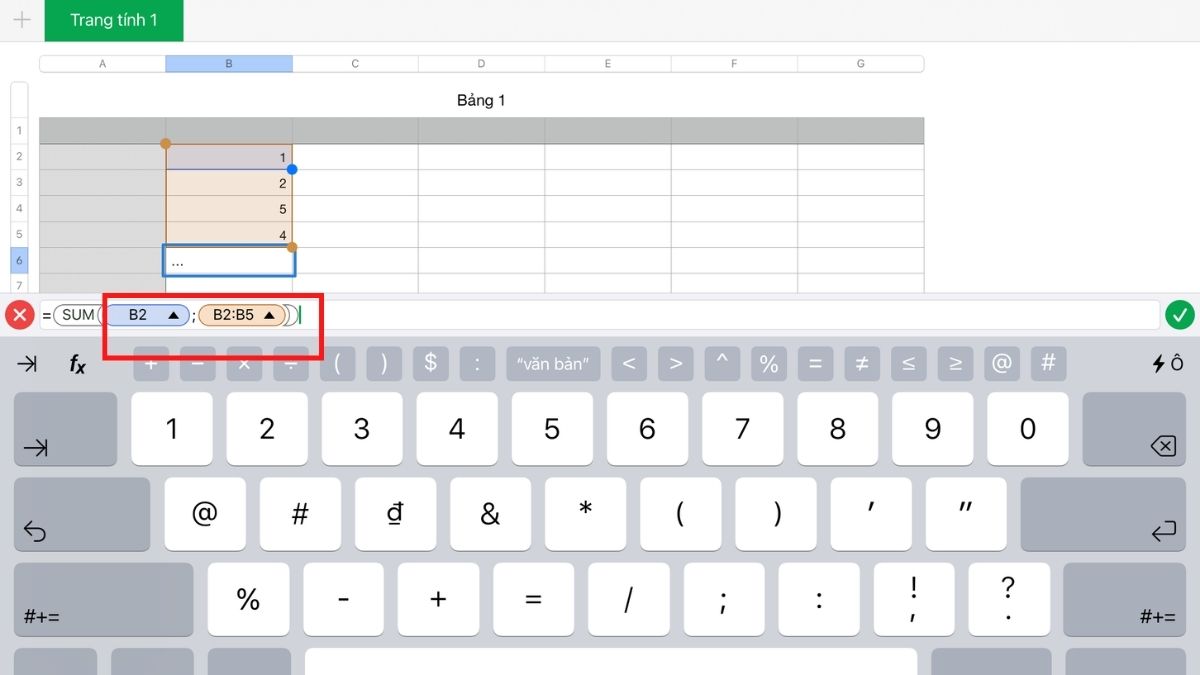Viewport: 1200px width, 675px height.
Task: Insert caret exponent operator
Action: coord(722,364)
